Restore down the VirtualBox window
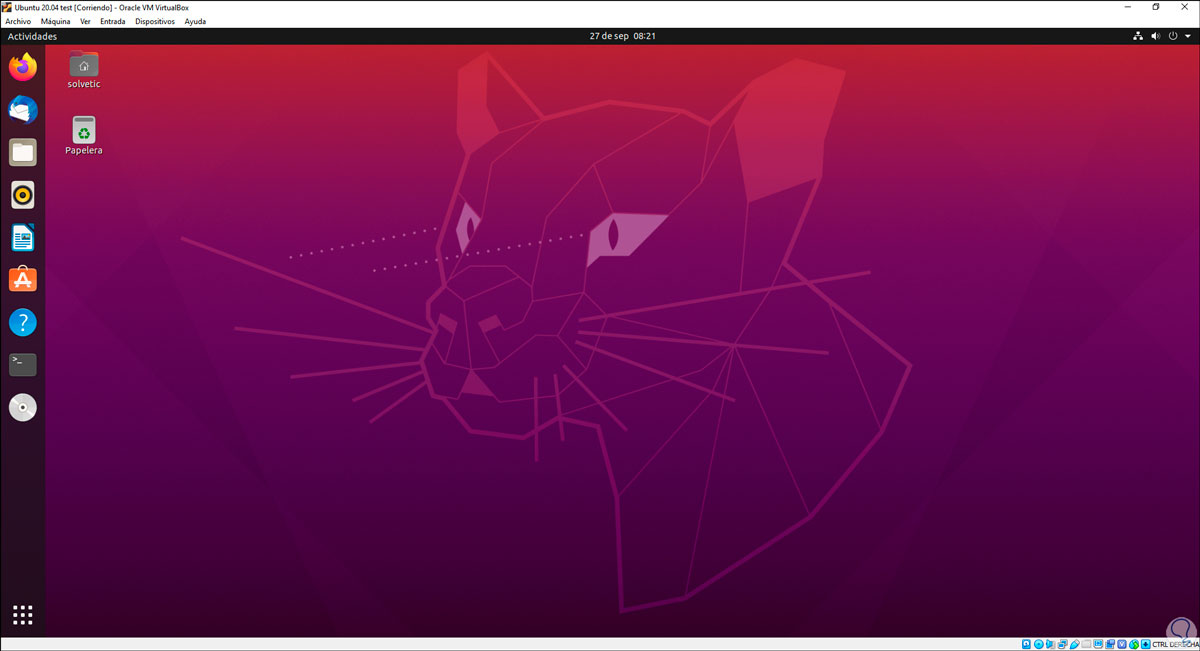Image resolution: width=1200 pixels, height=651 pixels. coord(1155,7)
